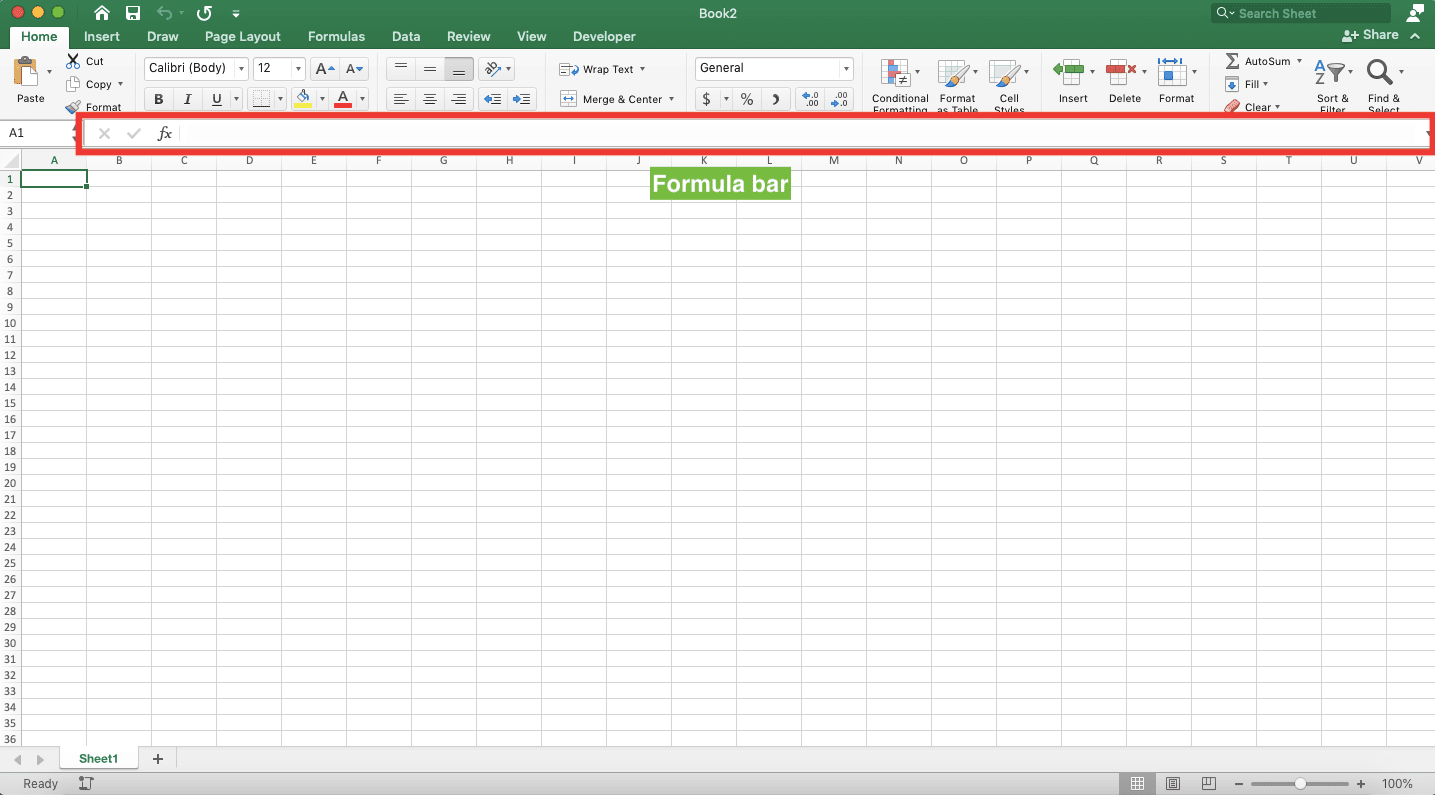Expand the Fill dropdown
1435x795 pixels.
(1265, 85)
